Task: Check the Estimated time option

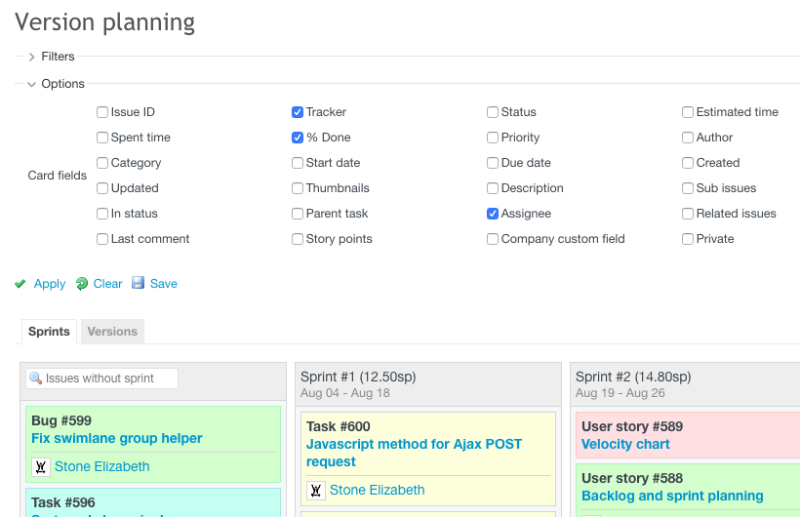Action: click(687, 113)
